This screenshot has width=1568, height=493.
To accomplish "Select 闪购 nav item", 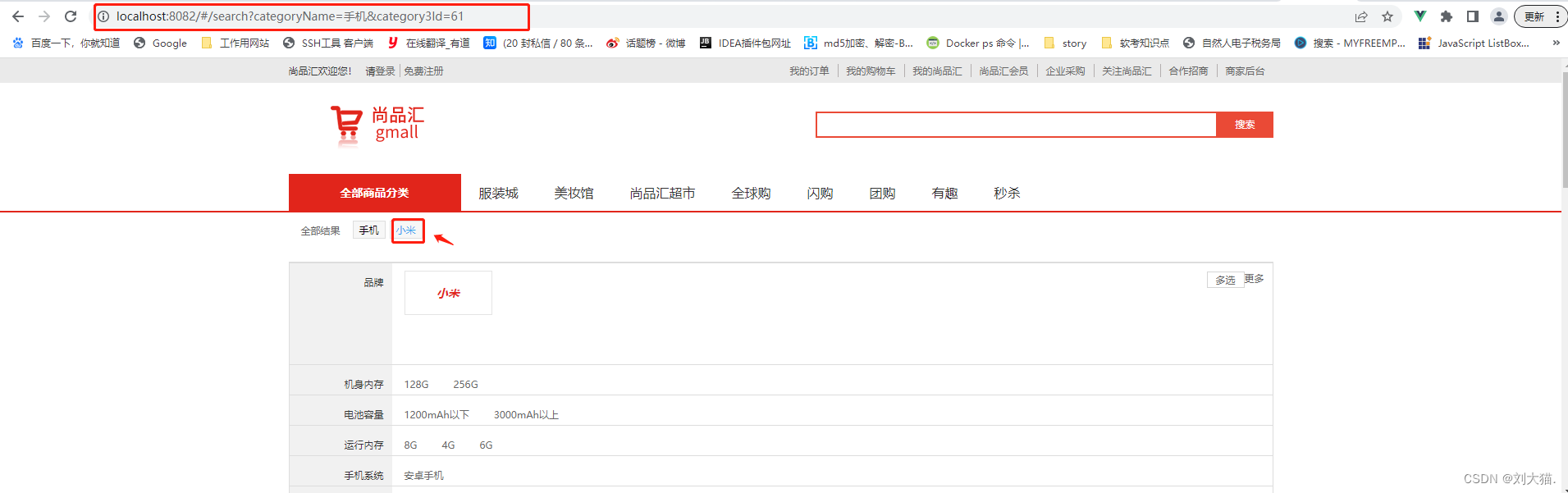I will 820,194.
